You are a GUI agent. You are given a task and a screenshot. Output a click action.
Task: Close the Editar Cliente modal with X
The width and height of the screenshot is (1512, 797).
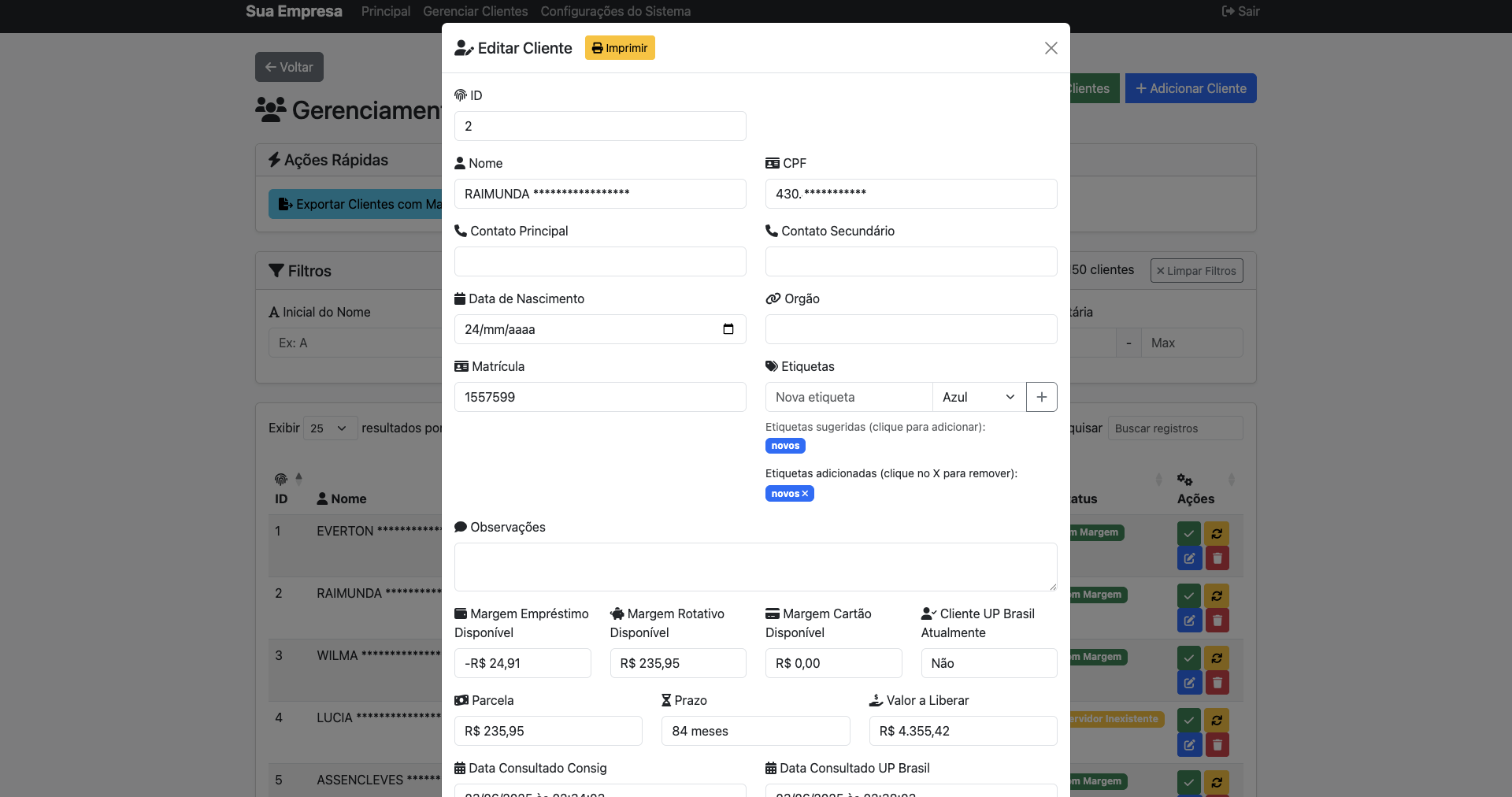point(1051,48)
